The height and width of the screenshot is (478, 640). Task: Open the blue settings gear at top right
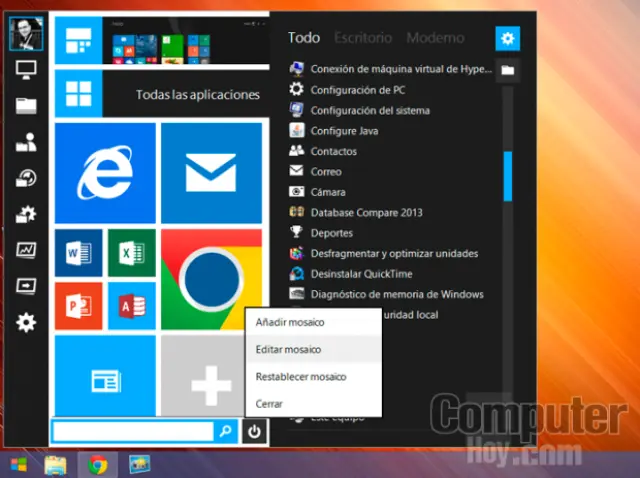[x=507, y=39]
